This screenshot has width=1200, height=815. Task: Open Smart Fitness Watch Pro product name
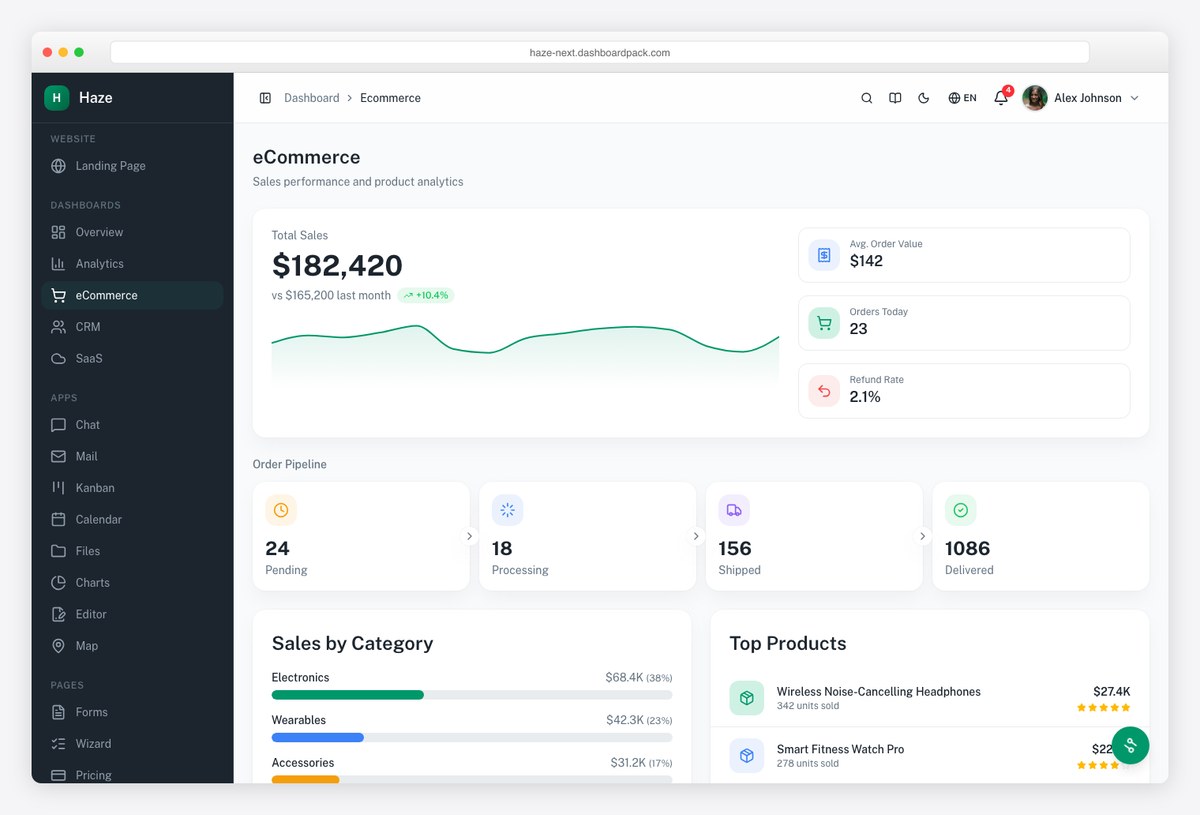click(840, 749)
